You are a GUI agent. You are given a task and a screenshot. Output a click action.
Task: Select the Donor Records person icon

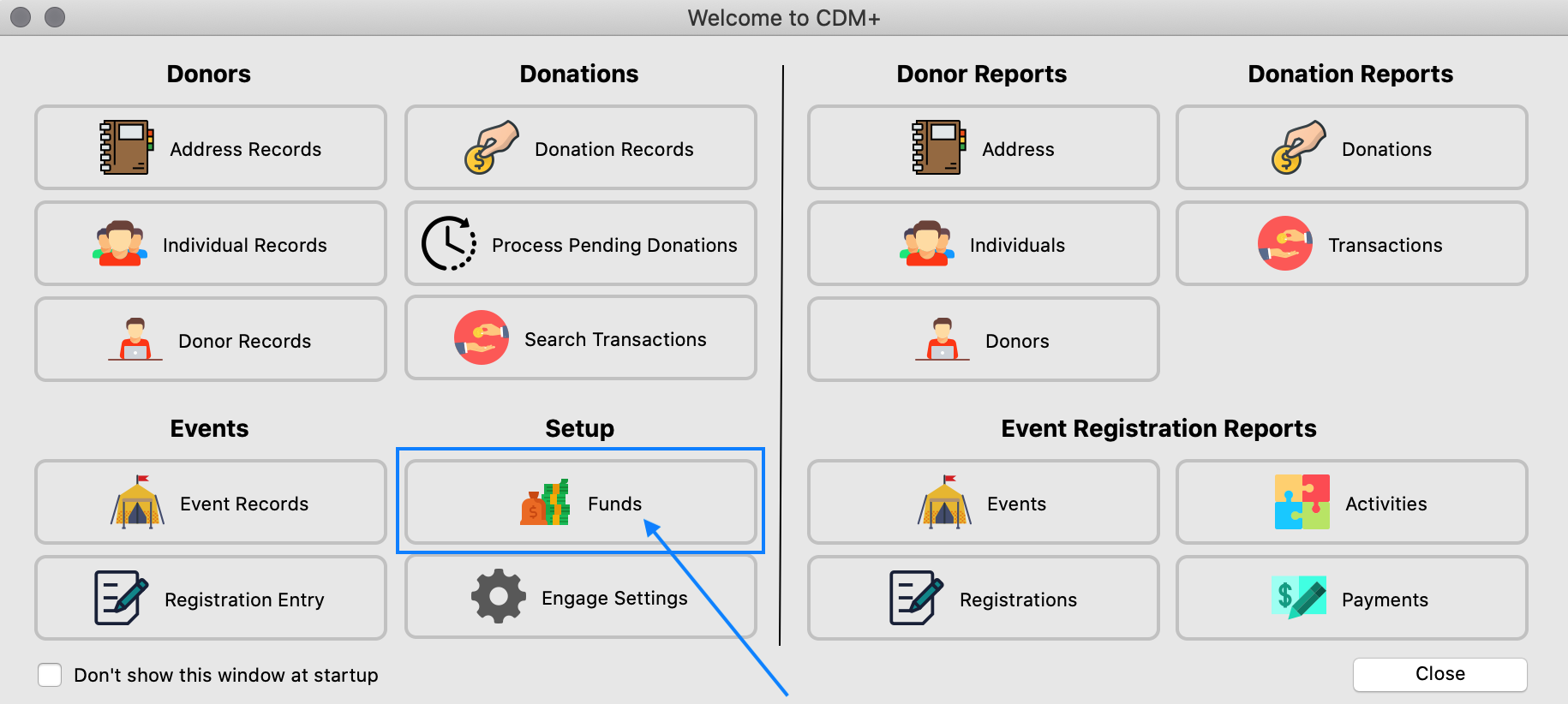[x=135, y=339]
